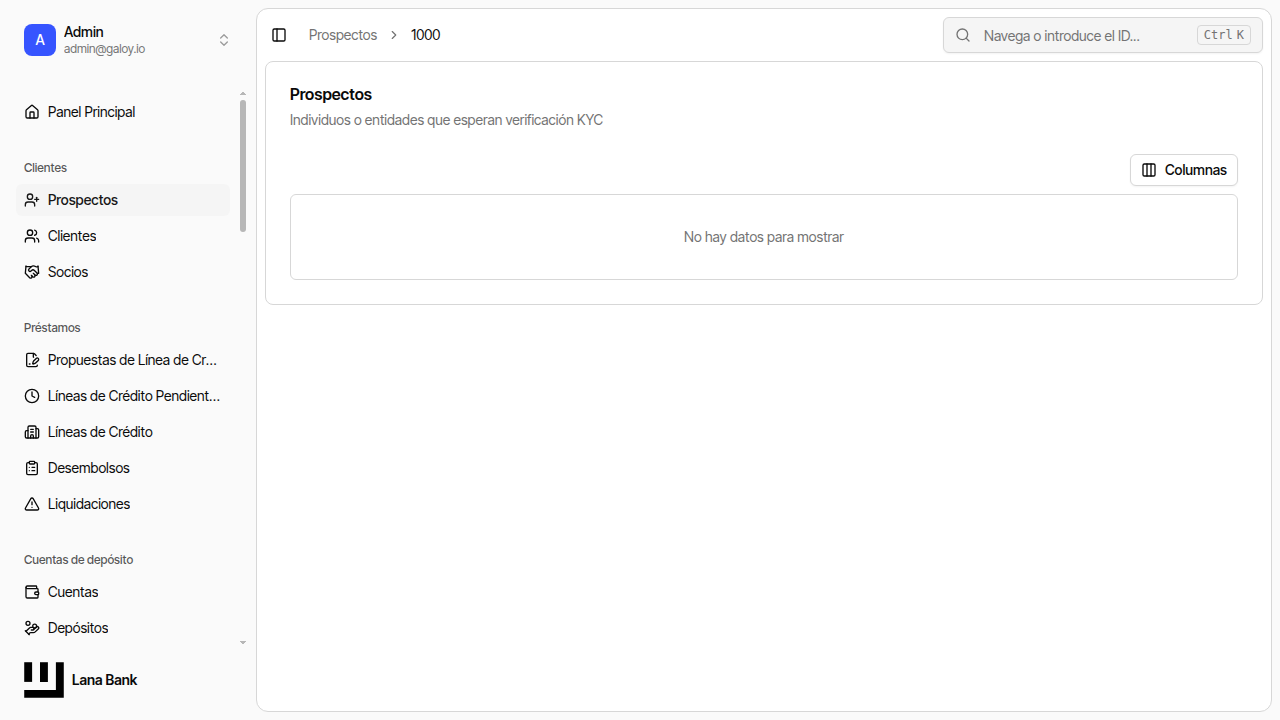The width and height of the screenshot is (1280, 720).
Task: Focus the Navega o introduce el ID search field
Action: click(x=1103, y=35)
